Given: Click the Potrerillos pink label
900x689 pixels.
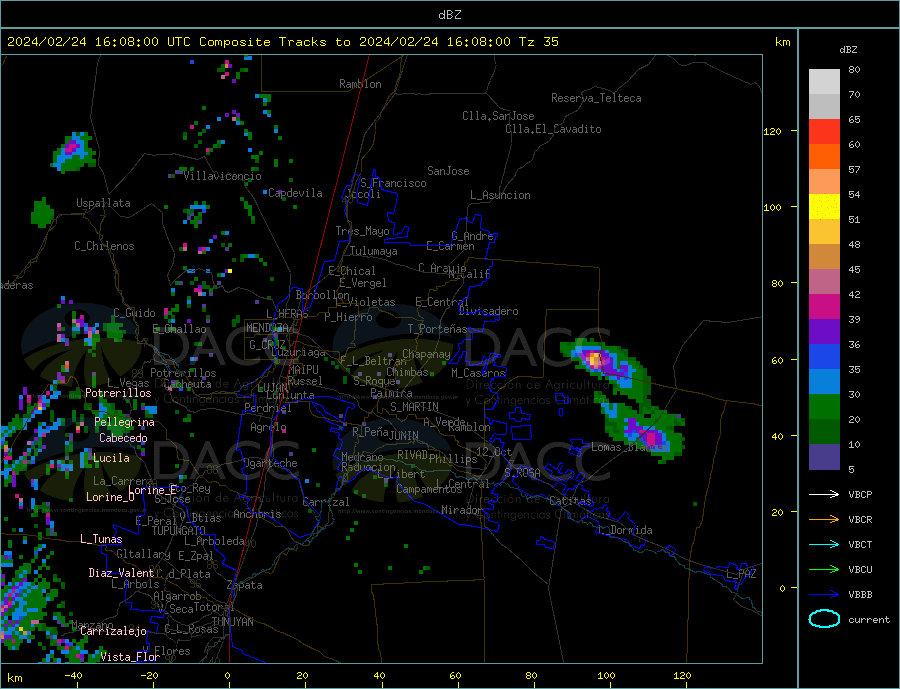Looking at the screenshot, I should (118, 393).
